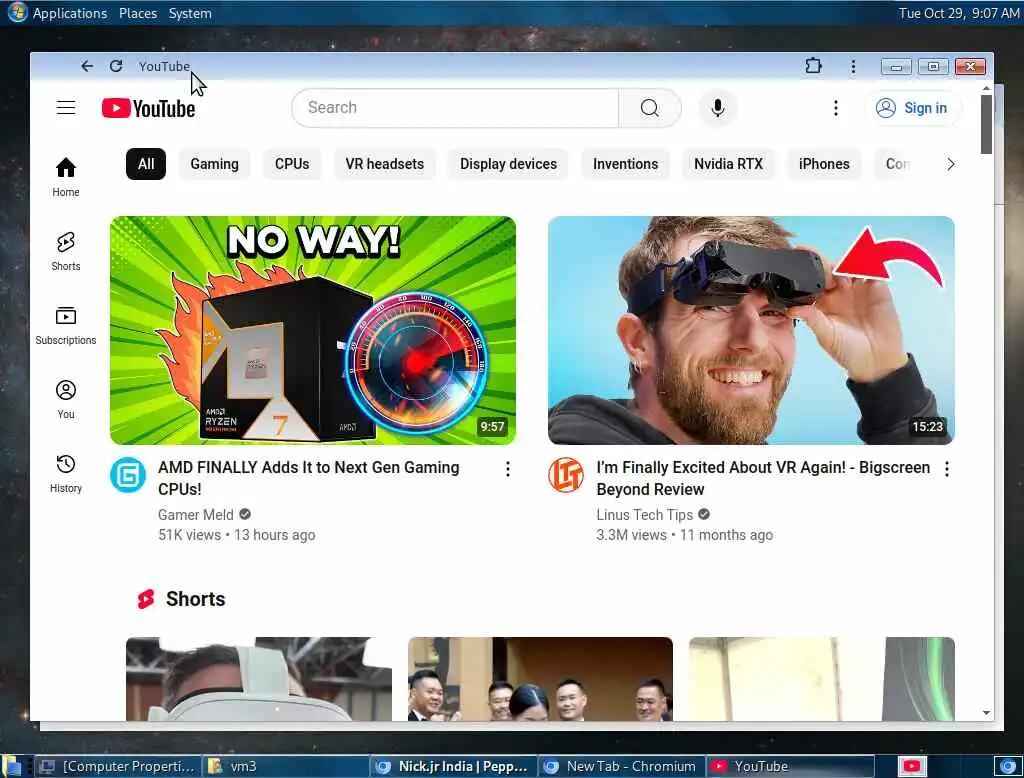Viewport: 1024px width, 778px height.
Task: Open options menu for AMD video
Action: click(x=507, y=469)
